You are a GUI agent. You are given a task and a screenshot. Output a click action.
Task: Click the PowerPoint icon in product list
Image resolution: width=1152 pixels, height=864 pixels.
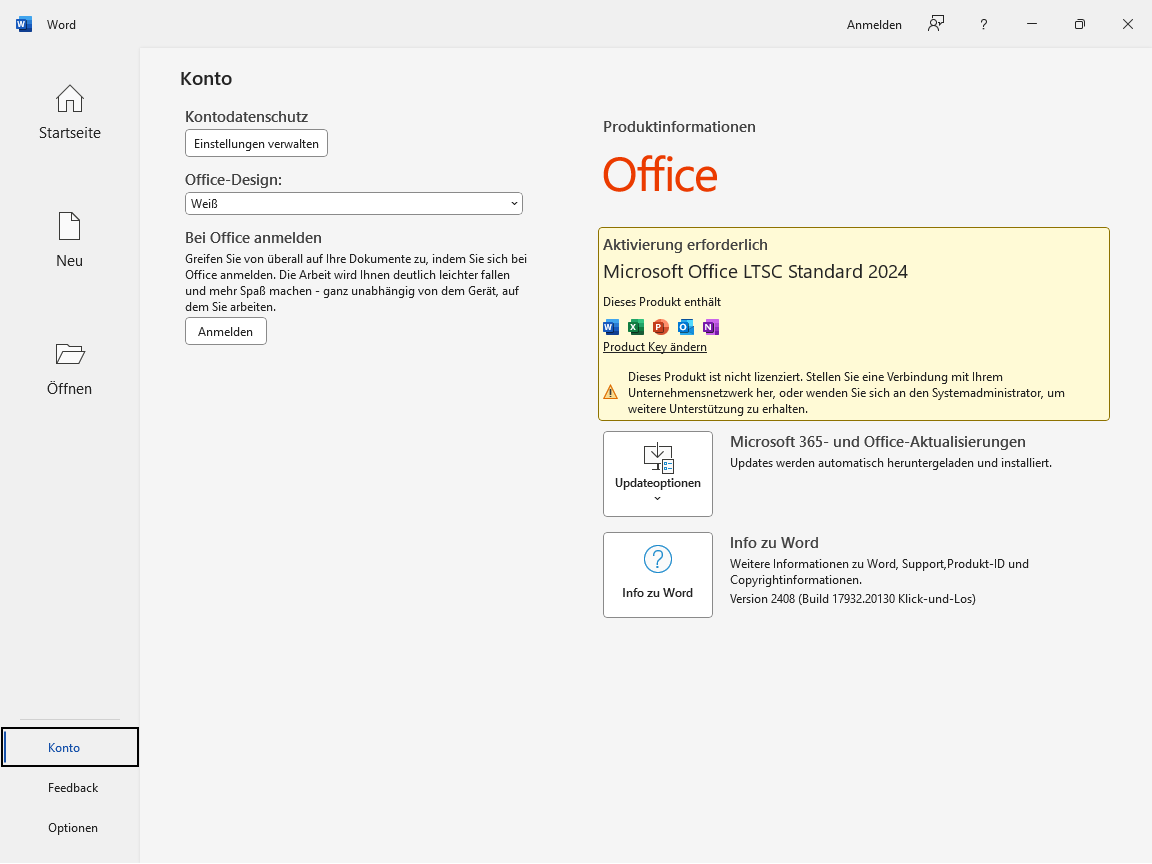click(660, 327)
